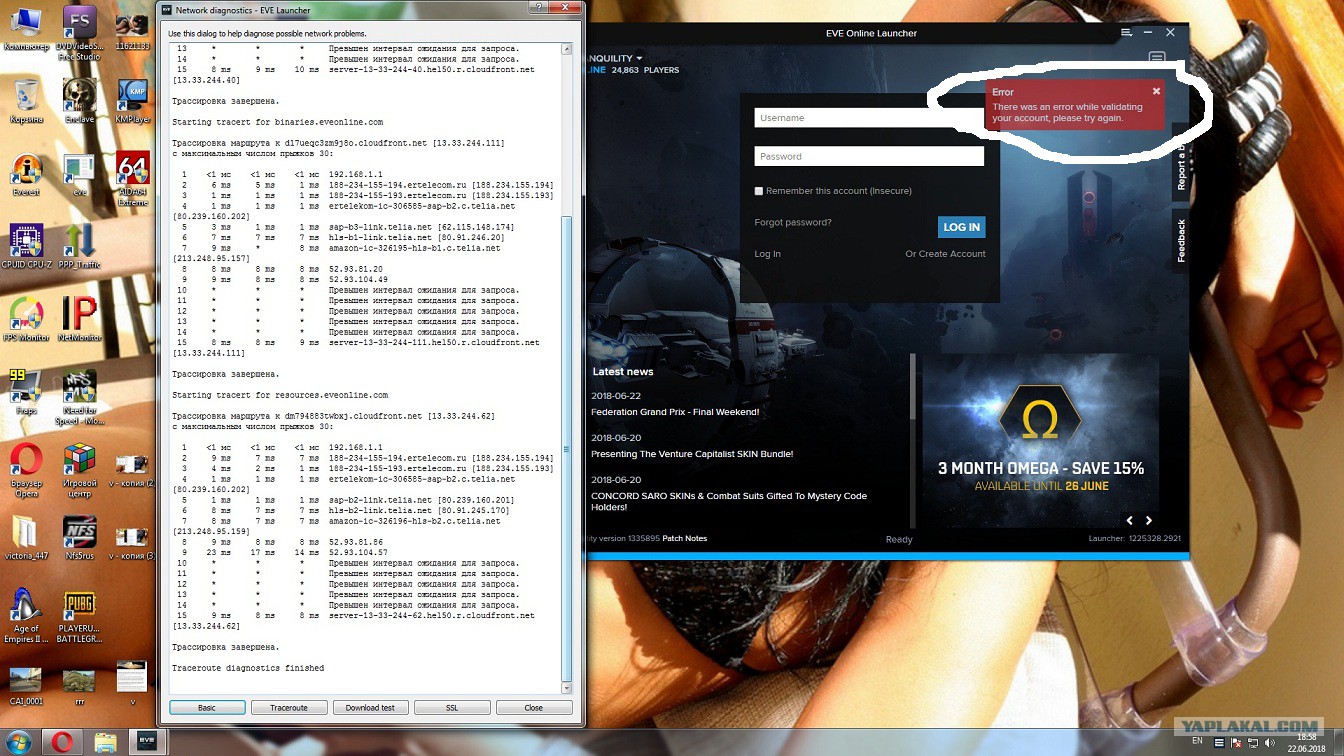Read Venture Capitalist SKIN Bundle news
The height and width of the screenshot is (756, 1344).
(692, 454)
